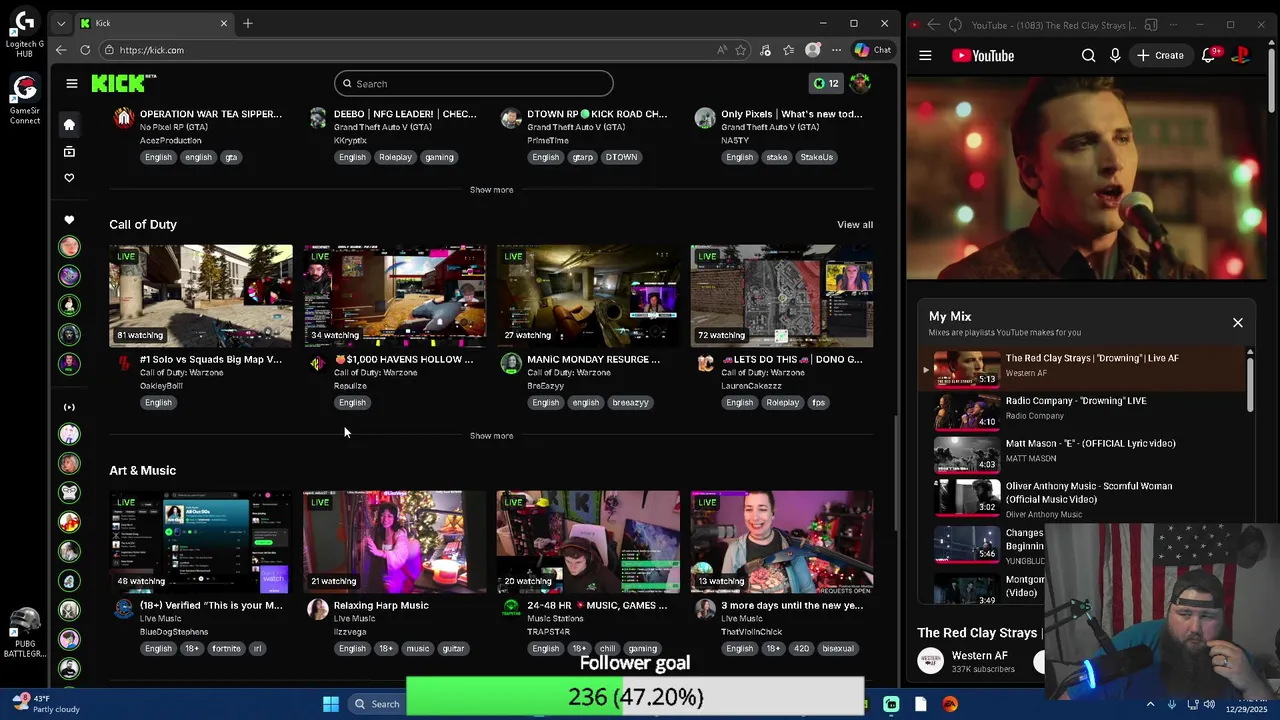Open the taskbar weather widget
The height and width of the screenshot is (720, 1280).
click(45, 704)
